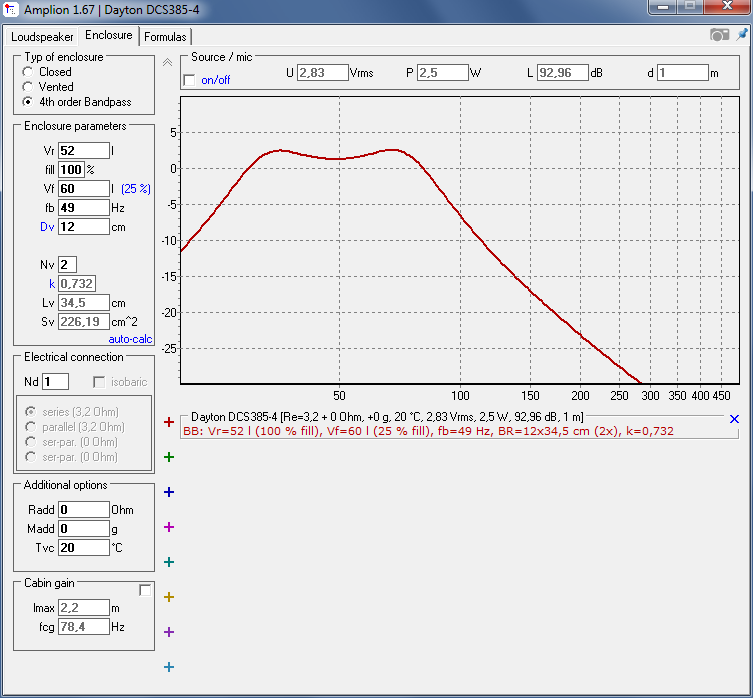This screenshot has height=698, width=753.
Task: Select the 4th order Bandpass enclosure type
Action: [x=28, y=102]
